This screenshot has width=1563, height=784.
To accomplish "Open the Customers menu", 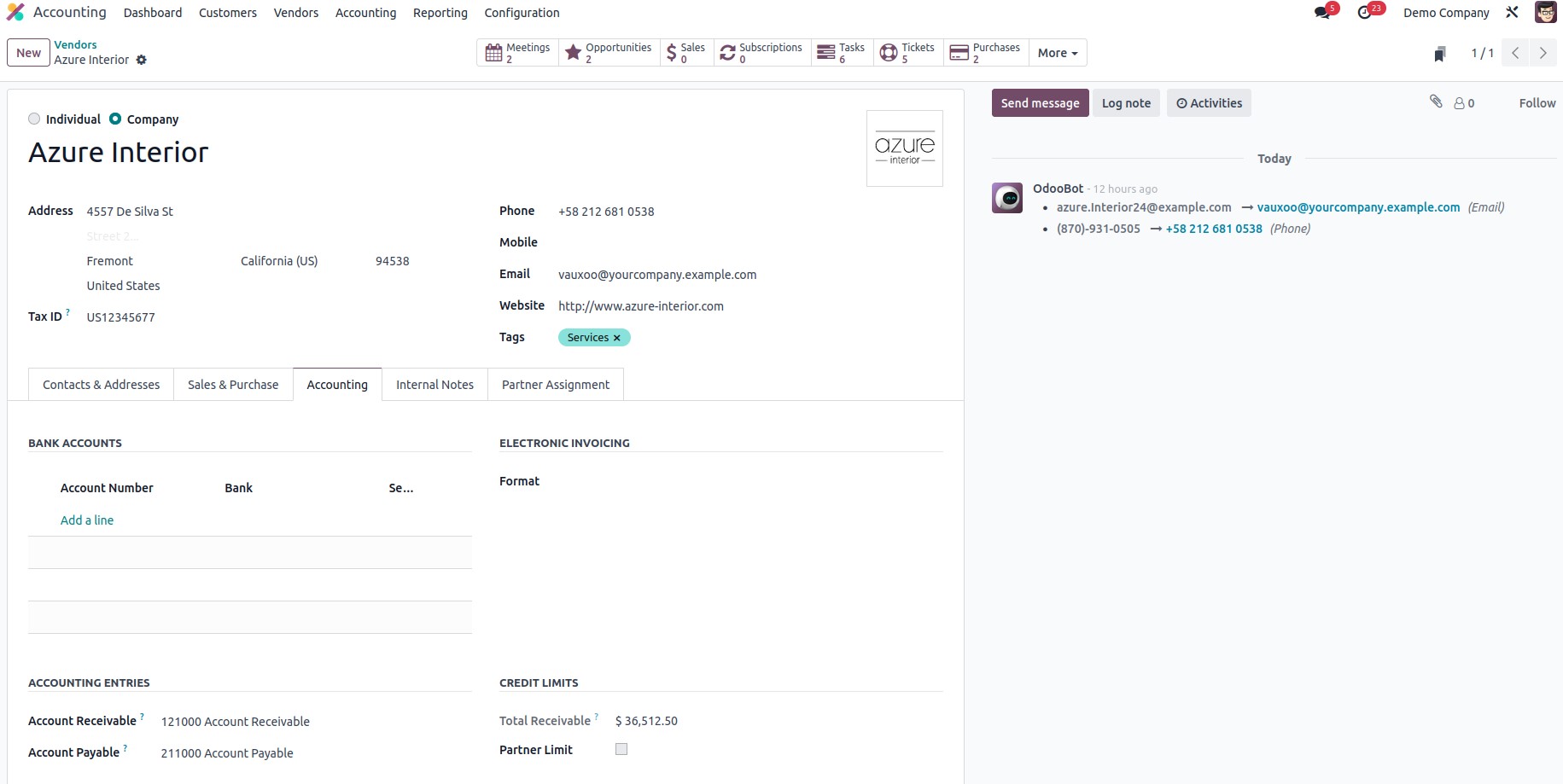I will pyautogui.click(x=228, y=13).
